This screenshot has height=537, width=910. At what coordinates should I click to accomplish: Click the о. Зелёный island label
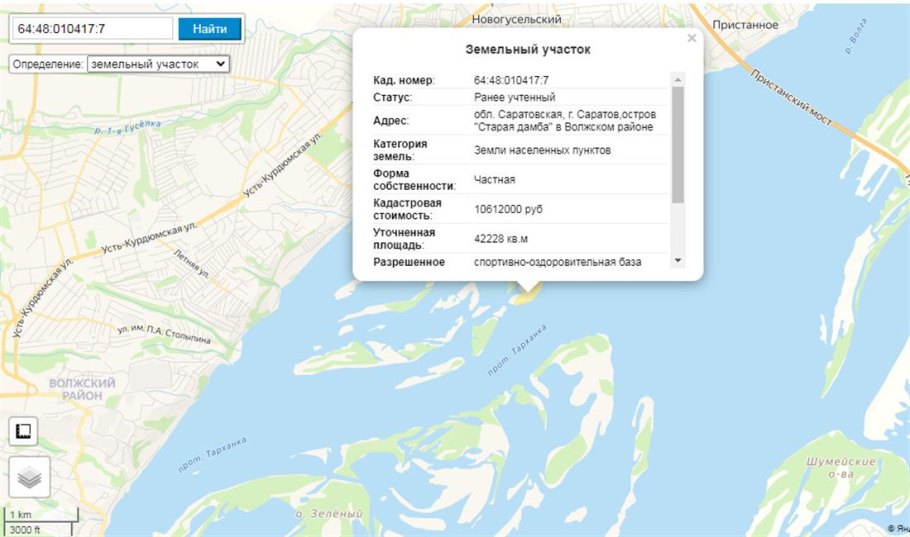click(x=329, y=513)
